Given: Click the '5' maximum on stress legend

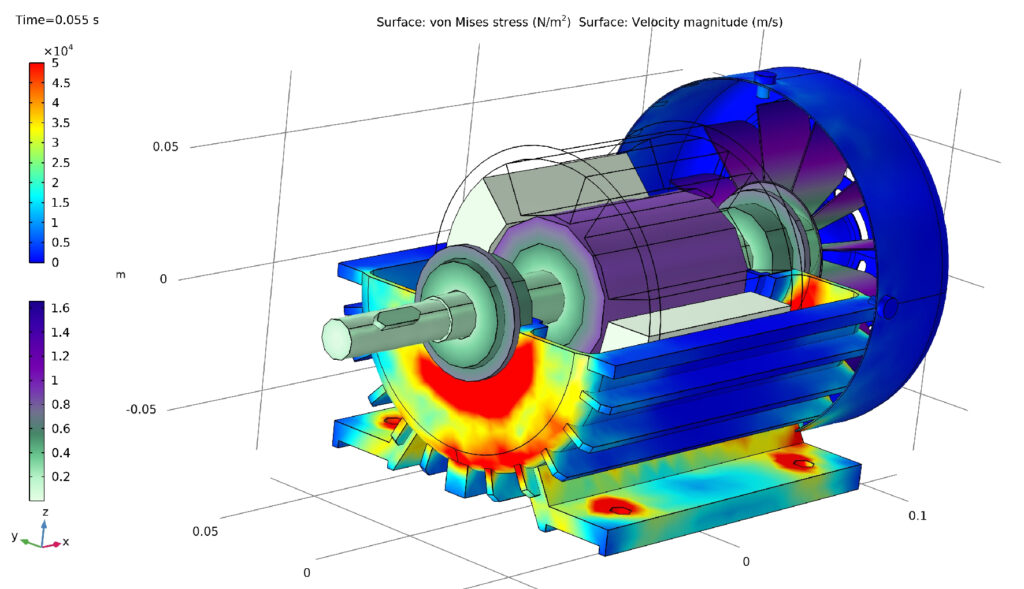Looking at the screenshot, I should pyautogui.click(x=56, y=63).
